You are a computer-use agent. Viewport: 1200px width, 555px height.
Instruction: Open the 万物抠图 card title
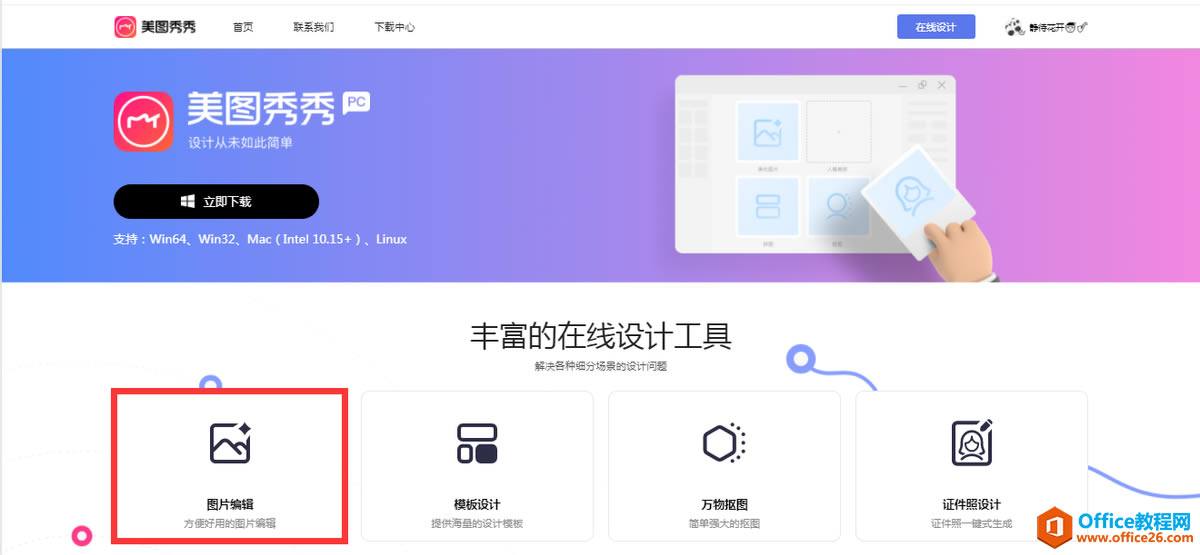(724, 504)
